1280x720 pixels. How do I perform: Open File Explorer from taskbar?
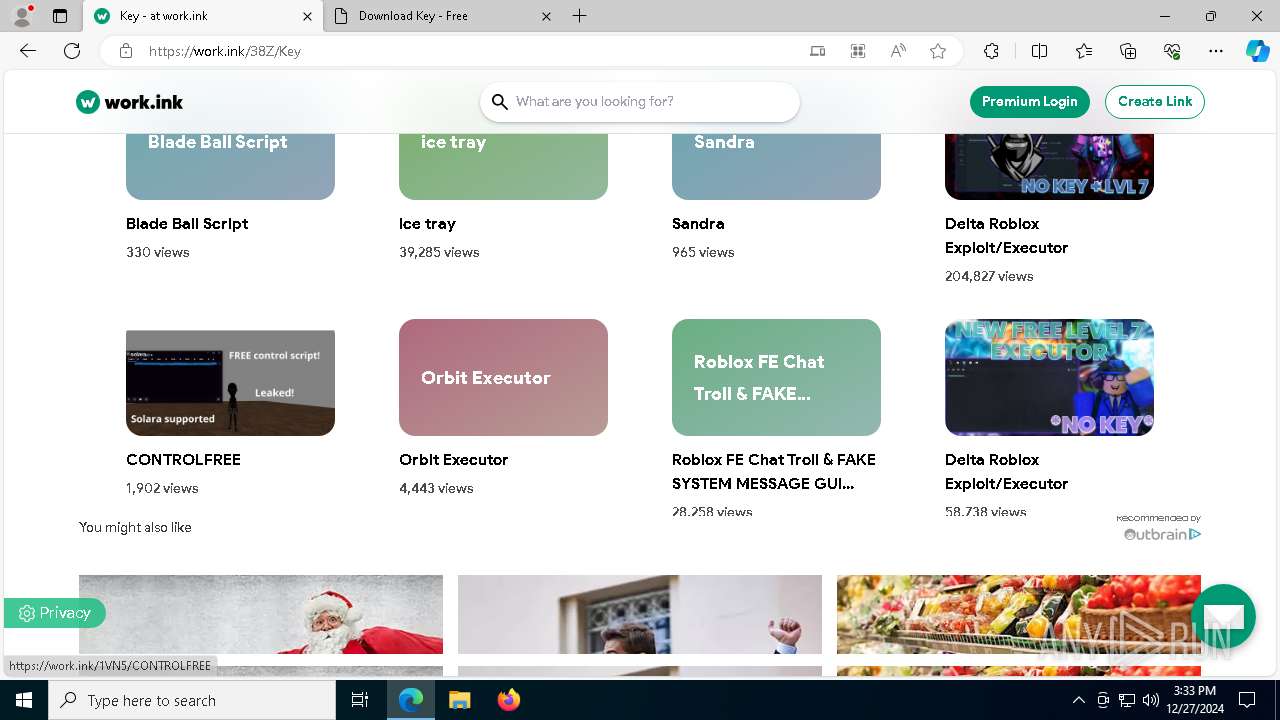pyautogui.click(x=459, y=700)
